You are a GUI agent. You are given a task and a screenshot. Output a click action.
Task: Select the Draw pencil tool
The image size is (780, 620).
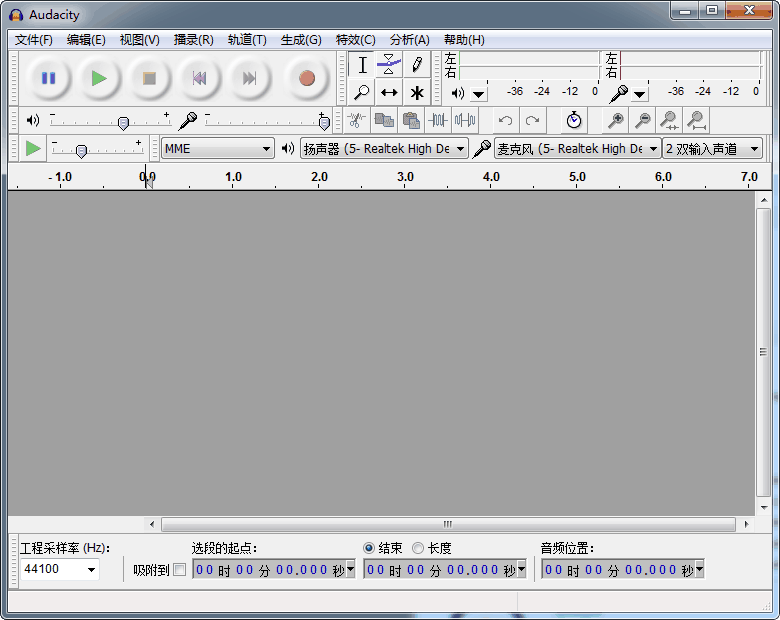[417, 65]
